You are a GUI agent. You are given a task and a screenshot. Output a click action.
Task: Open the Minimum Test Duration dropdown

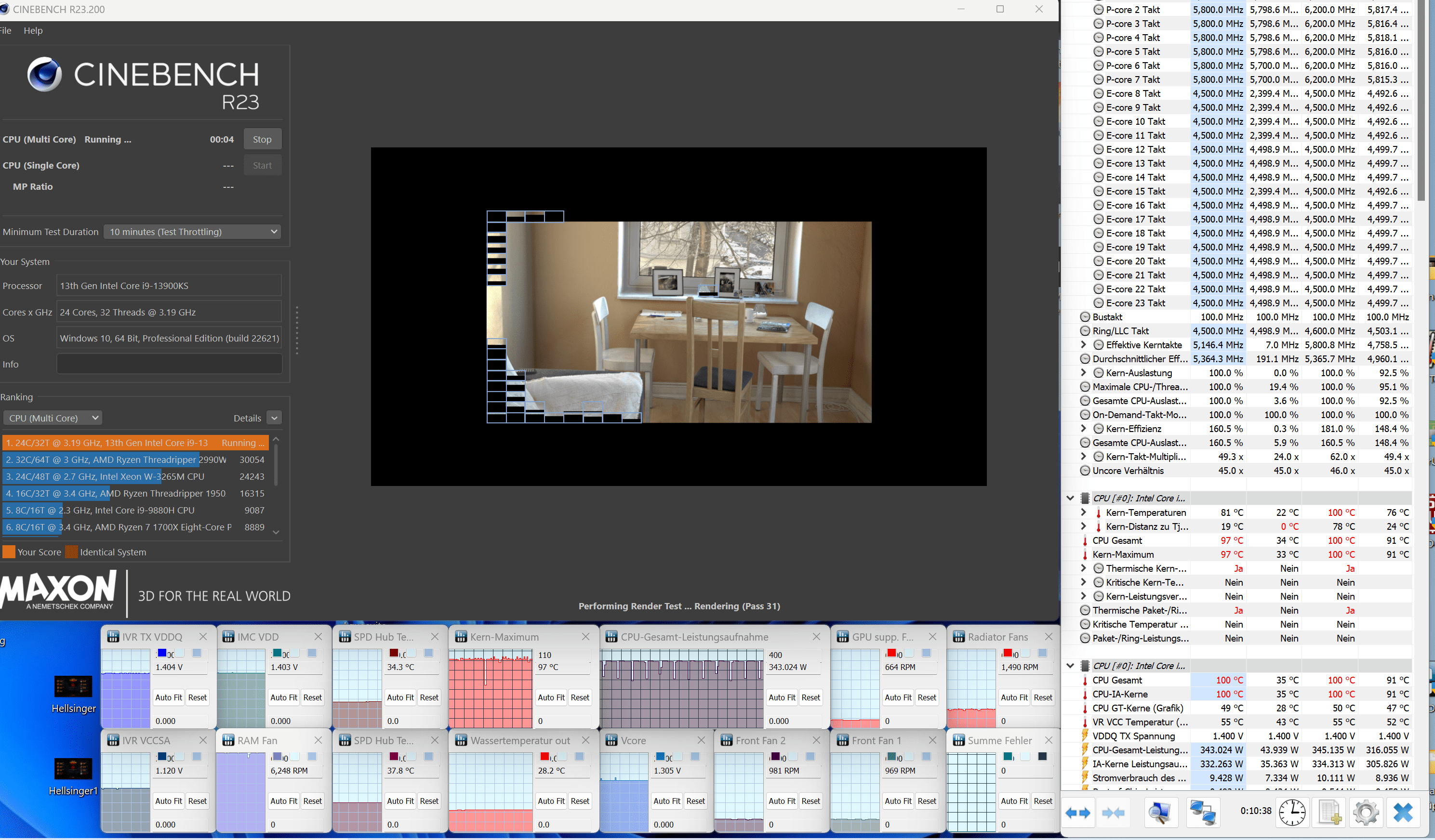tap(192, 232)
